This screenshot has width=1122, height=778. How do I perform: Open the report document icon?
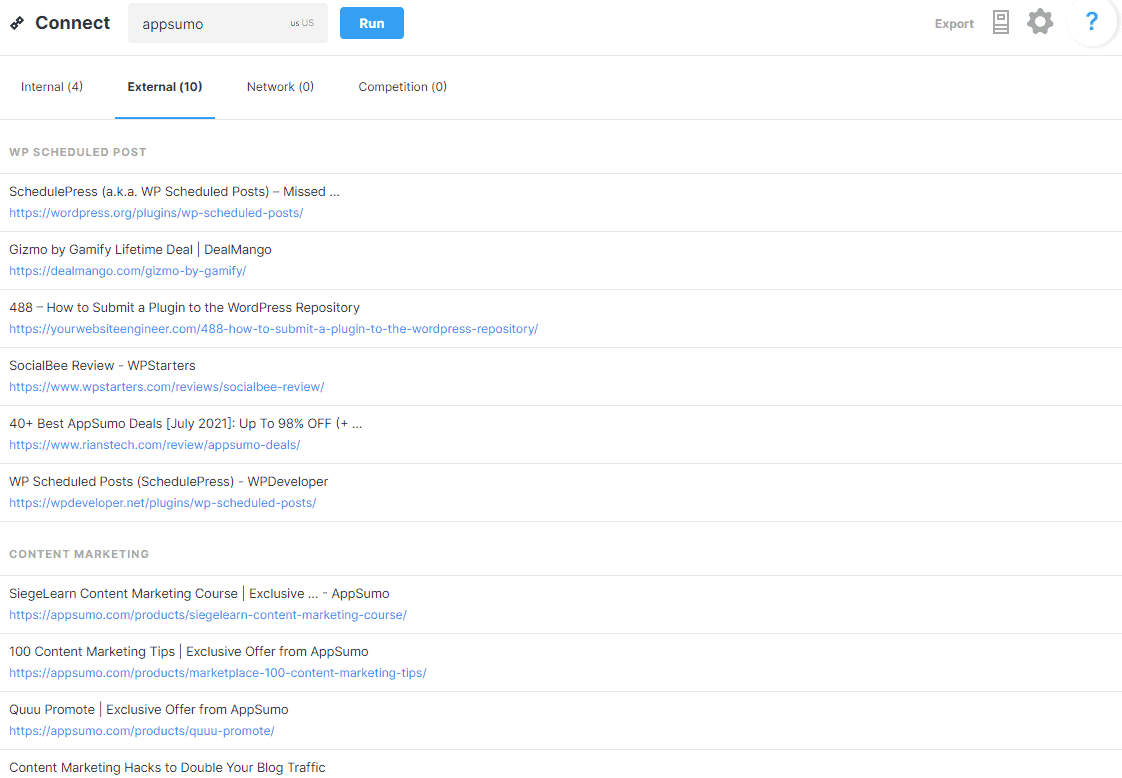pyautogui.click(x=1000, y=22)
